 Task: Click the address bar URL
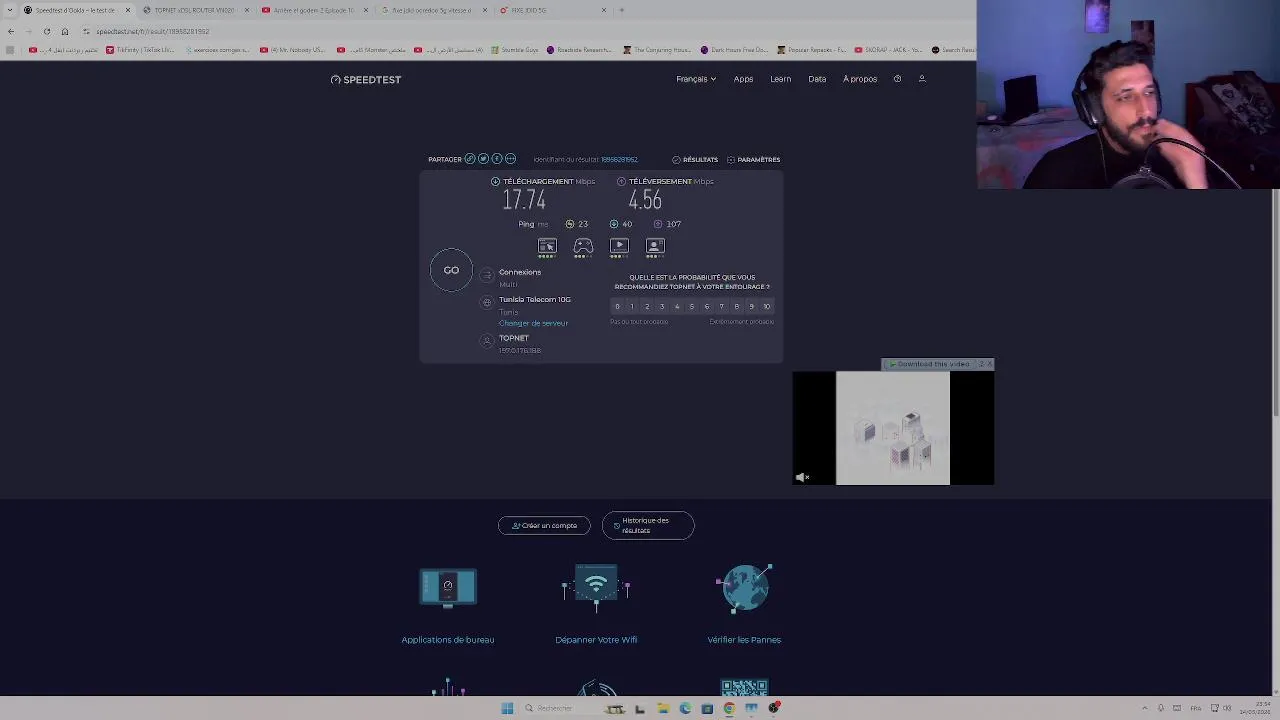click(153, 31)
